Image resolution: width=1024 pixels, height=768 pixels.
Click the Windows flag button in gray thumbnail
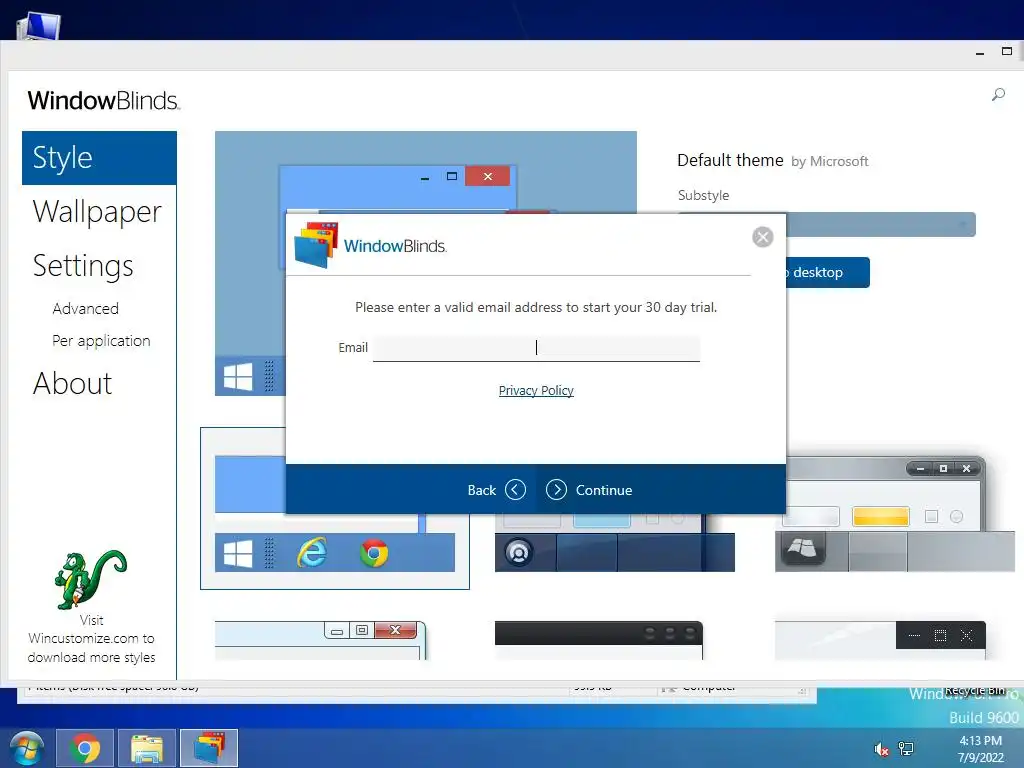pos(801,549)
